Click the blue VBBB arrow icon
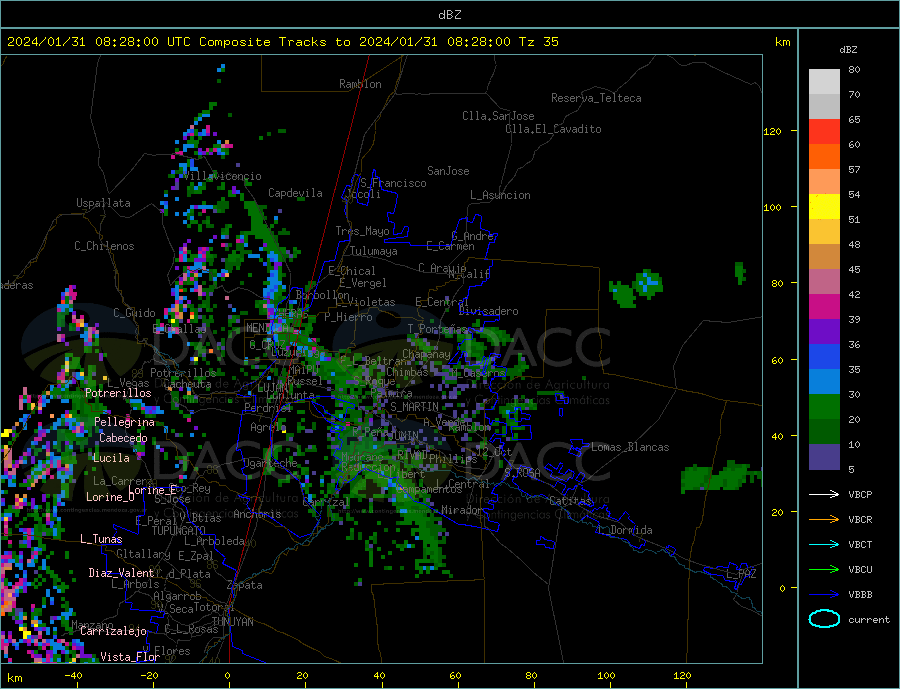 pyautogui.click(x=824, y=595)
